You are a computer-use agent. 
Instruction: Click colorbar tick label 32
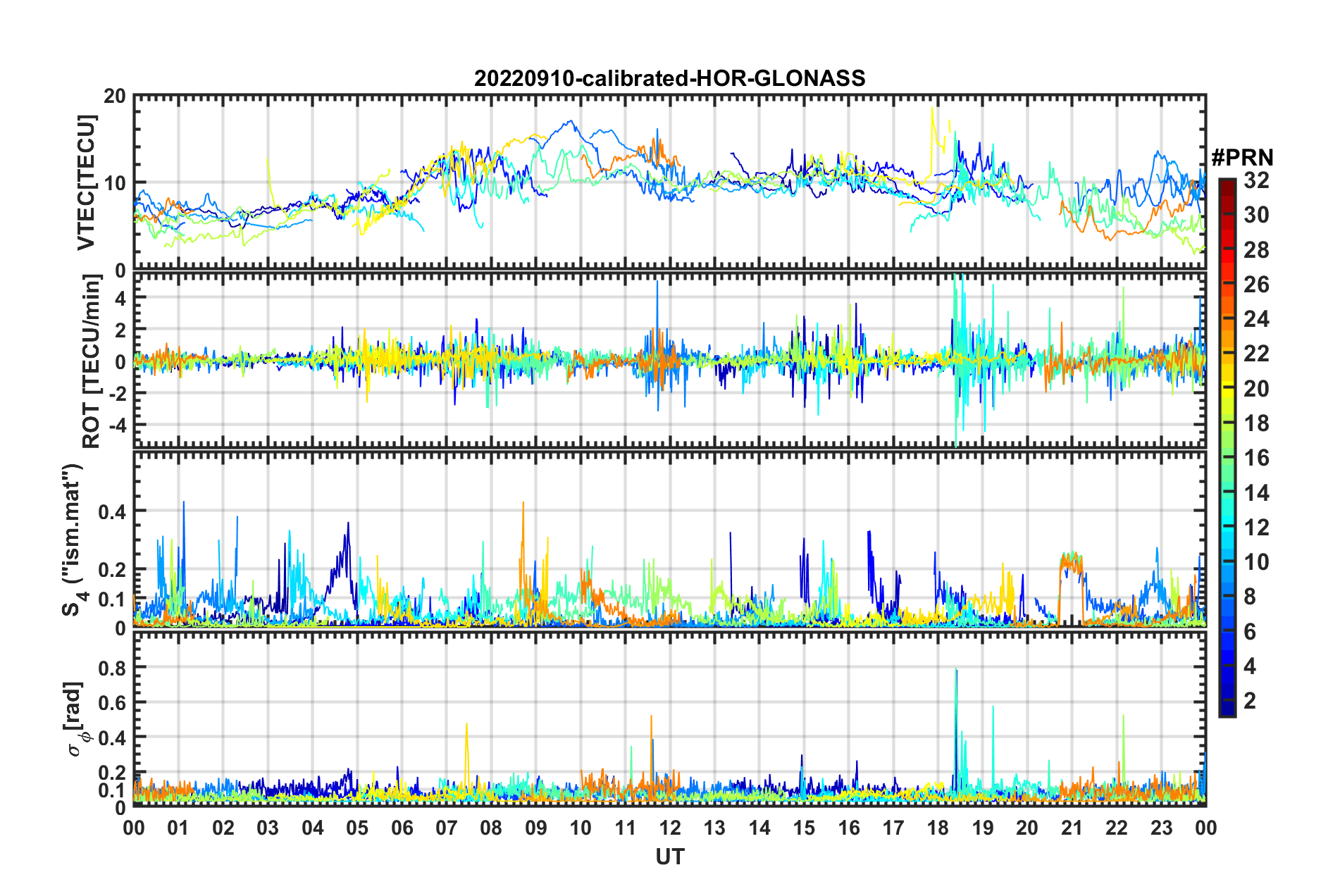coord(1256,180)
